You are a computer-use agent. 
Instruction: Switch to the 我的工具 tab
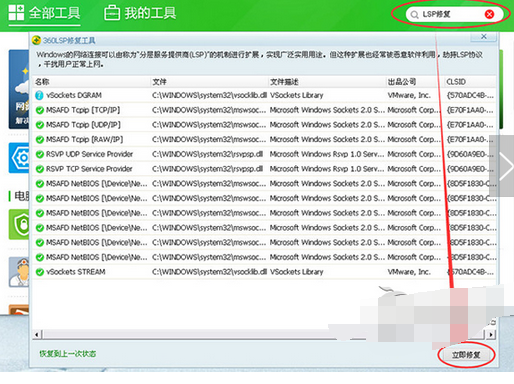(140, 13)
